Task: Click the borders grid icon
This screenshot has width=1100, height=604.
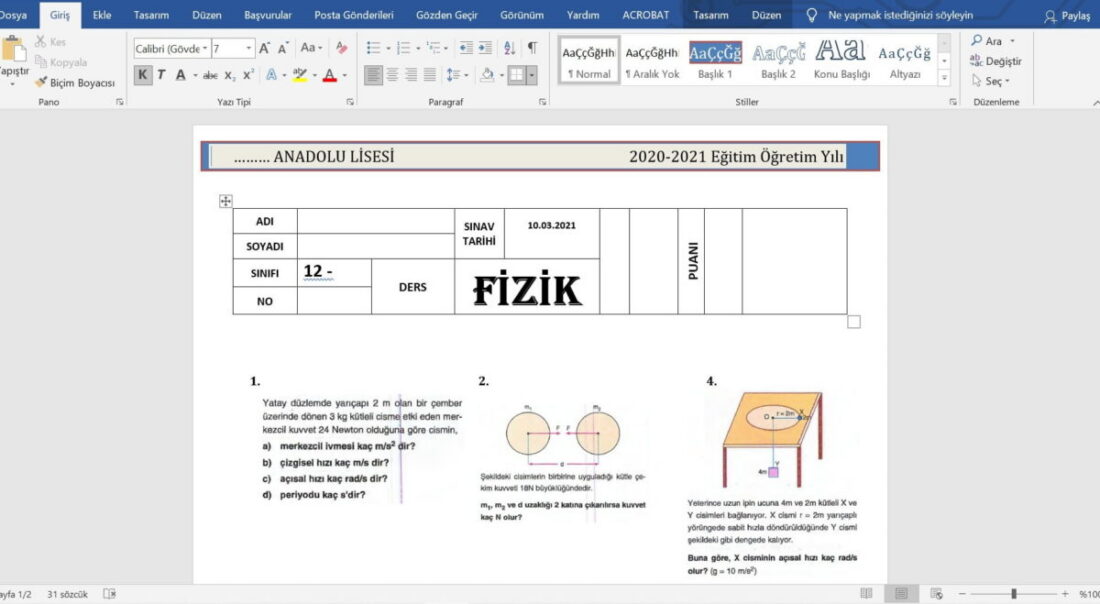Action: [517, 75]
